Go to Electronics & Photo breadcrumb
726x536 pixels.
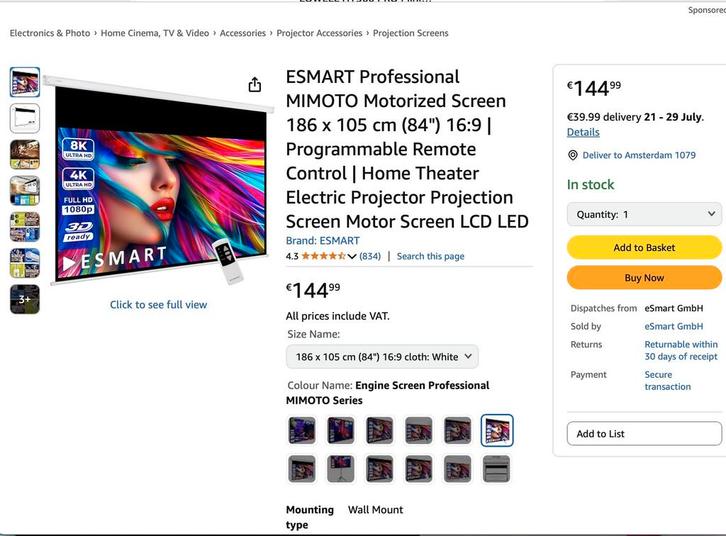point(50,33)
